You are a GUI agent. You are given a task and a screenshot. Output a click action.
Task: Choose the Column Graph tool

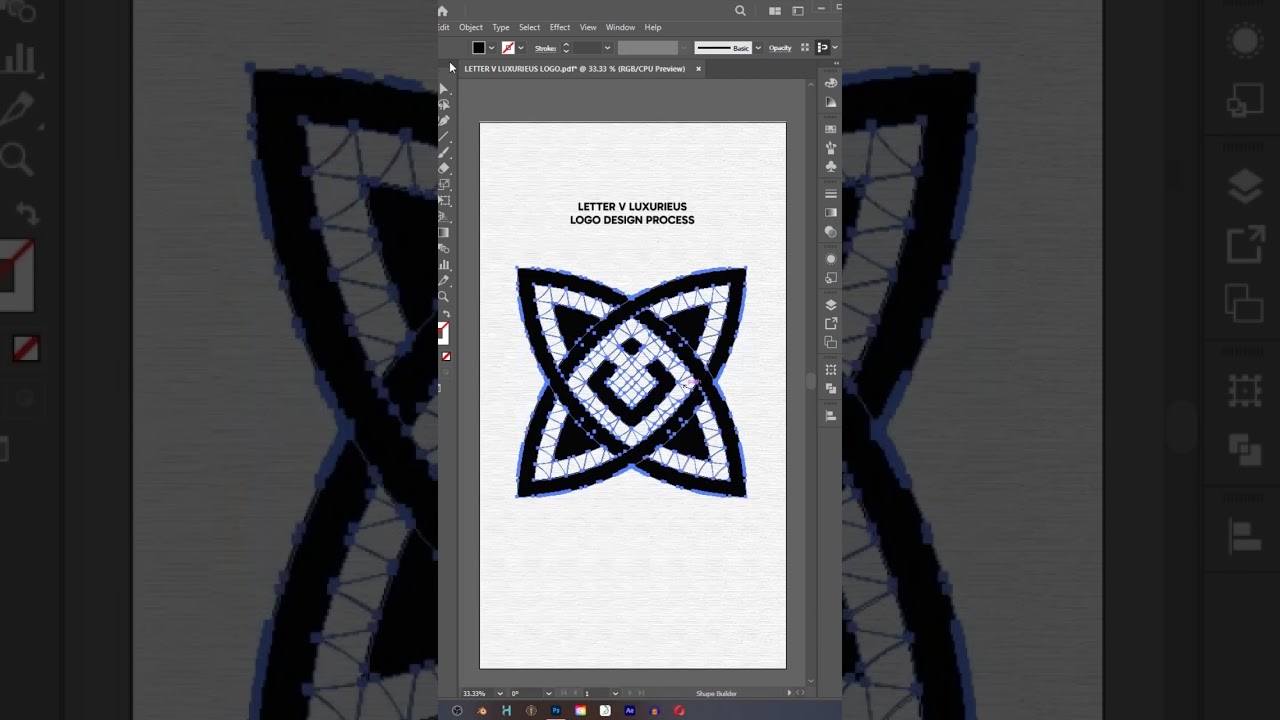[x=444, y=265]
